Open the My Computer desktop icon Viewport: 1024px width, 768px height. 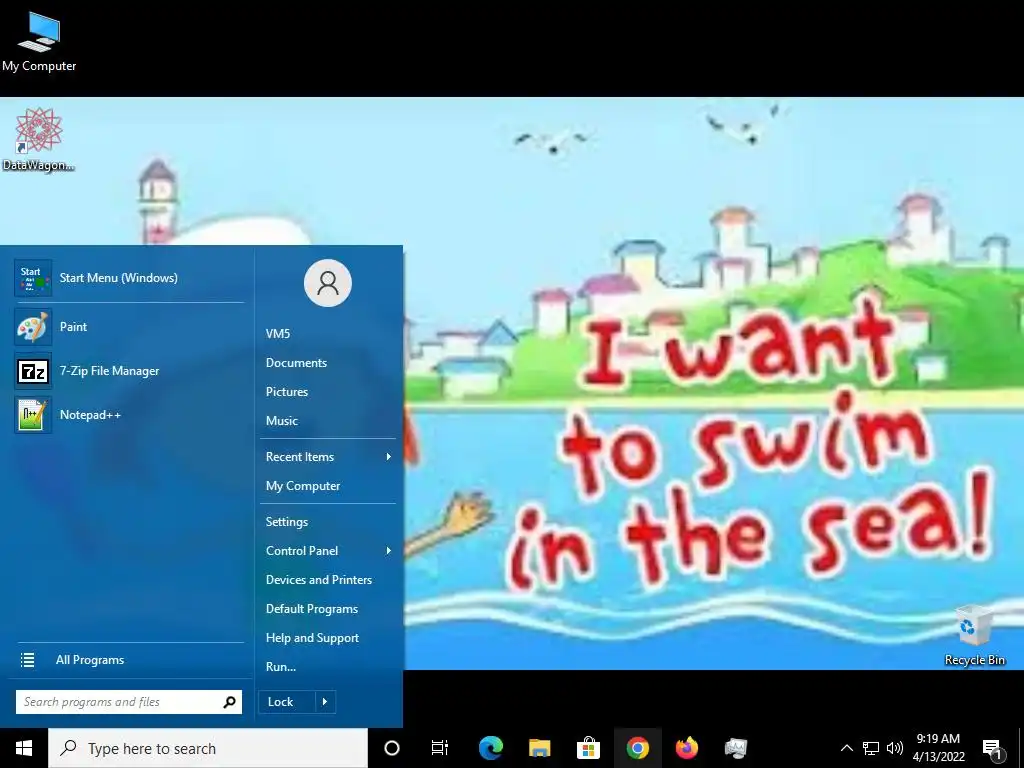(39, 41)
